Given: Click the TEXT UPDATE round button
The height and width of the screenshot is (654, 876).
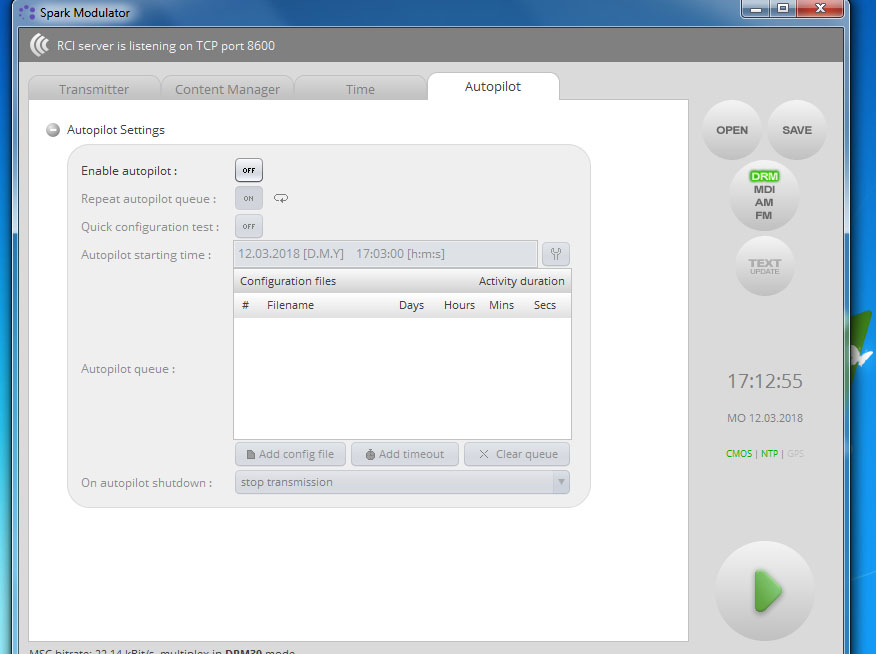Looking at the screenshot, I should (764, 266).
